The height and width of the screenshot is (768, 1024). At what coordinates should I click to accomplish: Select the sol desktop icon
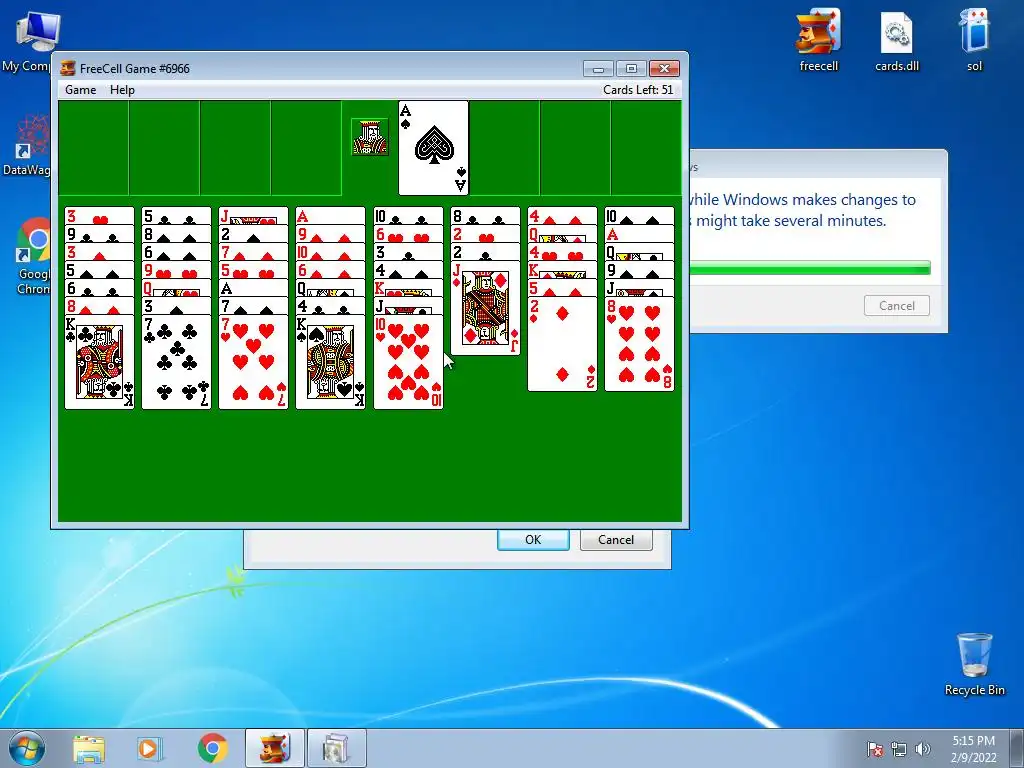pyautogui.click(x=974, y=40)
